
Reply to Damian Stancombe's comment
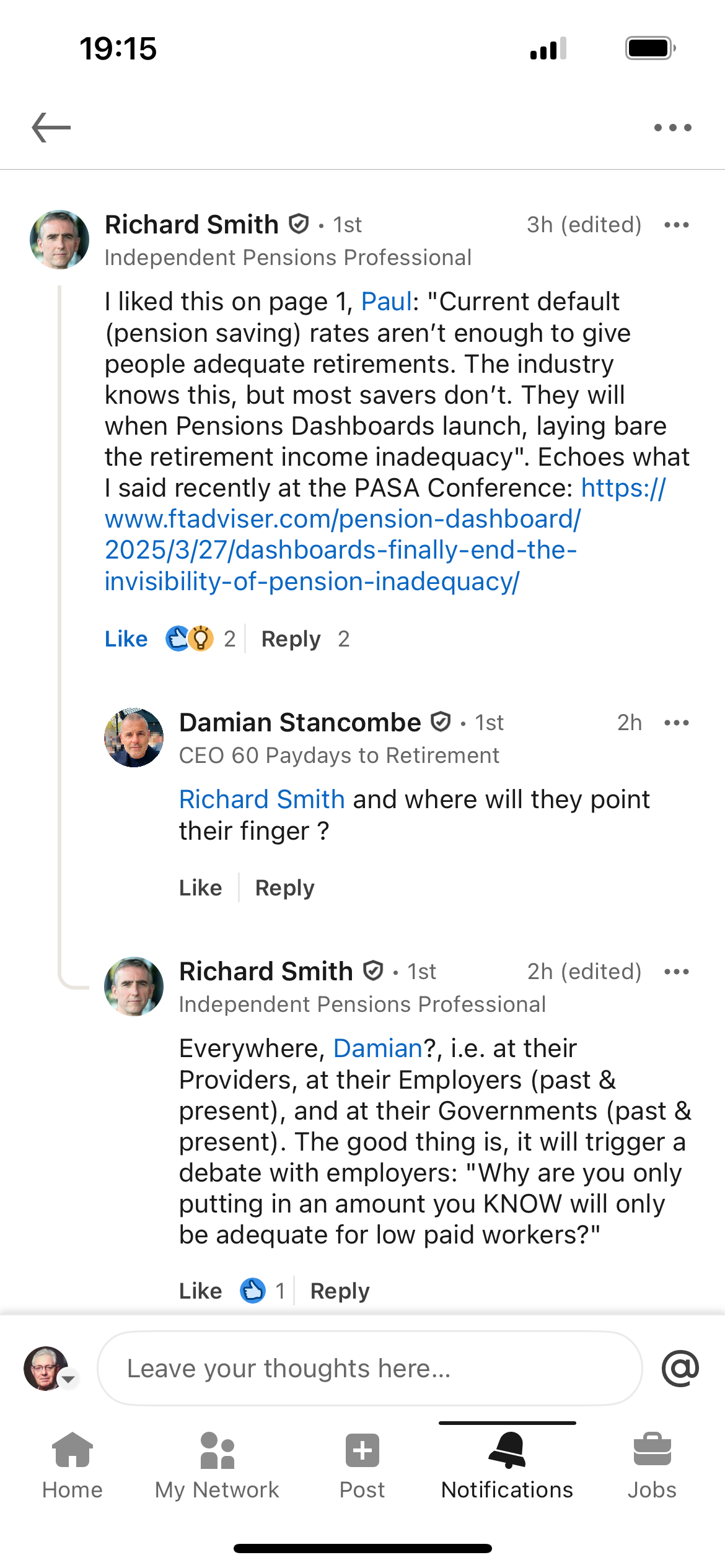click(284, 888)
